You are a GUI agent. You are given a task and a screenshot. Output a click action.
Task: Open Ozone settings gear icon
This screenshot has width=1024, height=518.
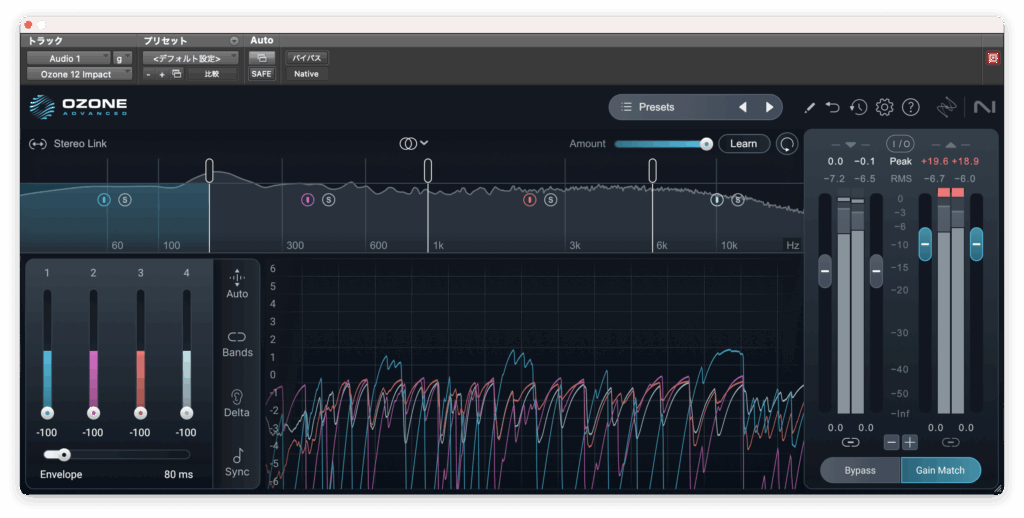click(x=884, y=107)
